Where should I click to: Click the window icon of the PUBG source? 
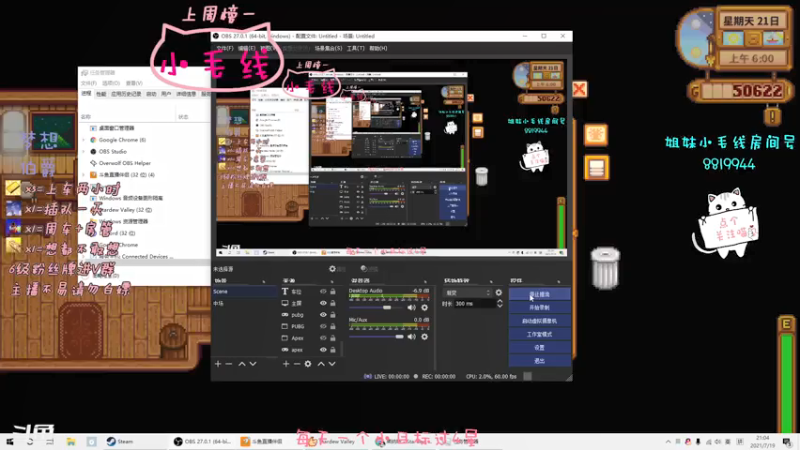[285, 326]
